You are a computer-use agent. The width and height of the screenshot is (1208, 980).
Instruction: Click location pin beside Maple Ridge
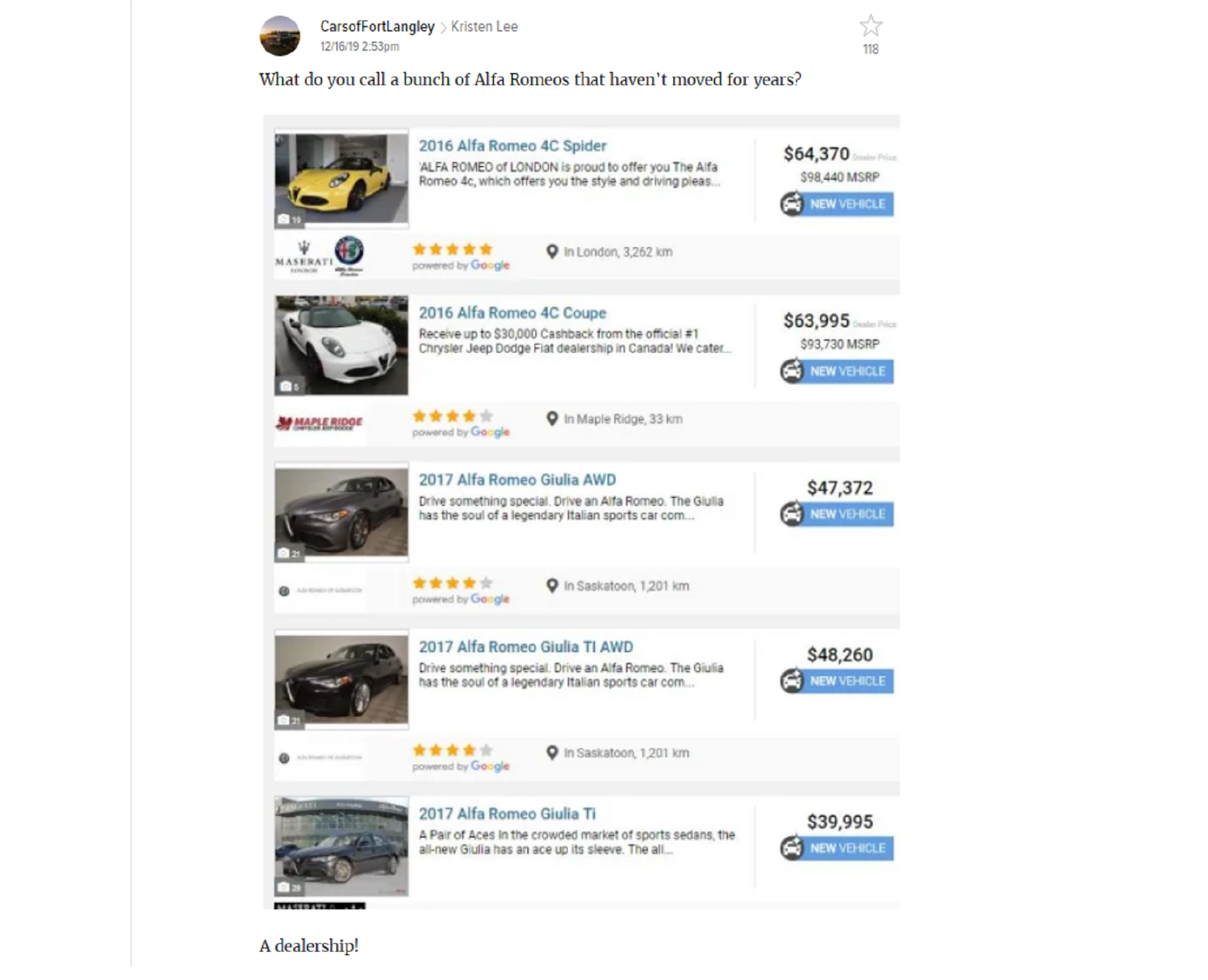point(551,418)
